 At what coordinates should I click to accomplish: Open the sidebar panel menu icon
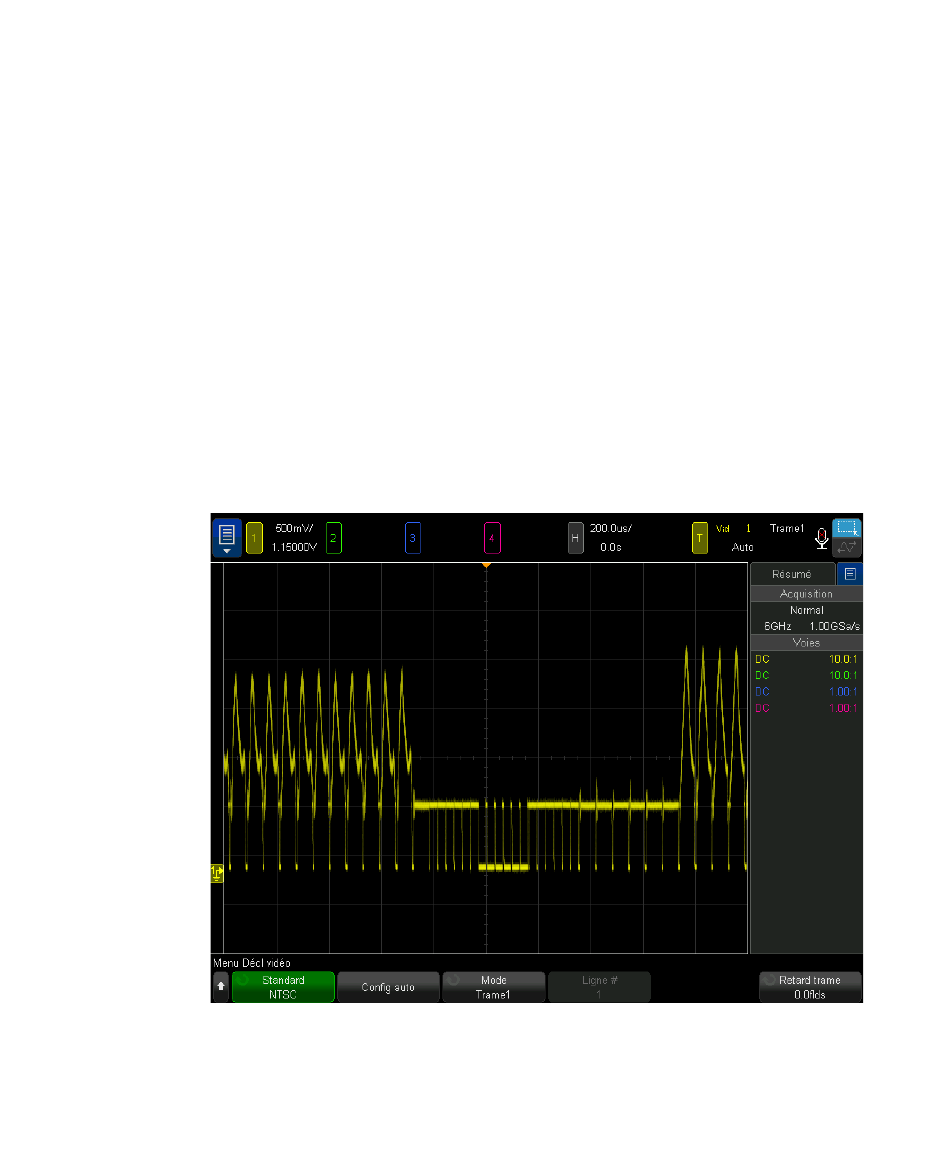[850, 574]
